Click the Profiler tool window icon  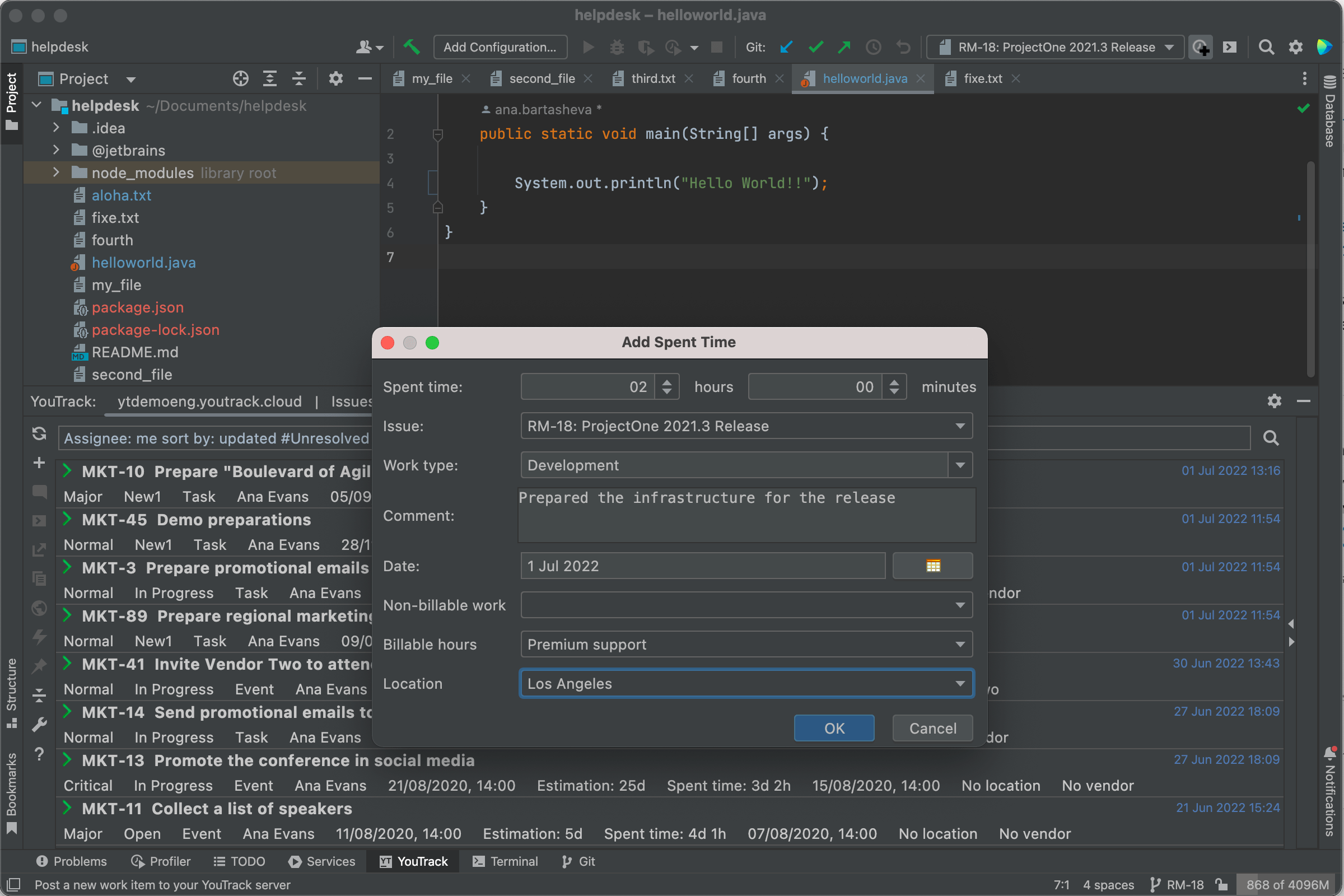[x=139, y=861]
